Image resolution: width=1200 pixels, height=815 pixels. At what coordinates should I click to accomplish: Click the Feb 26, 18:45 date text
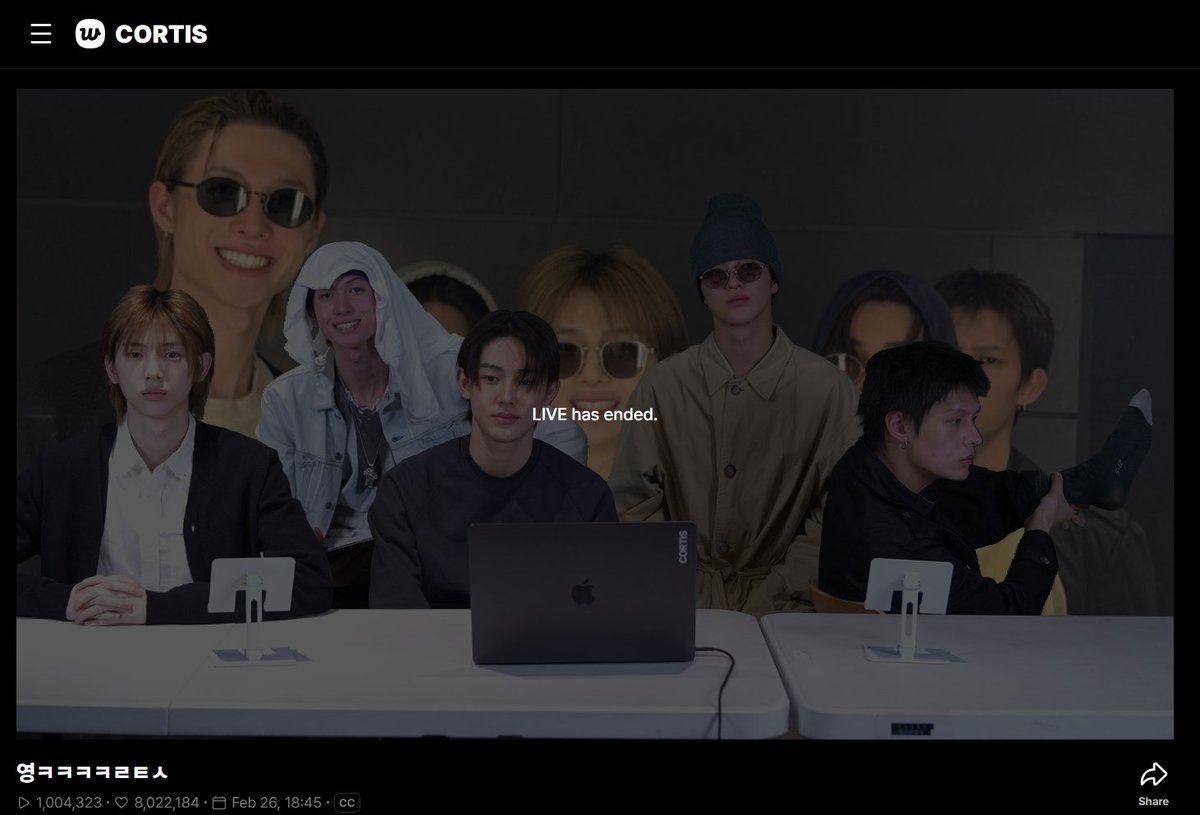(276, 802)
